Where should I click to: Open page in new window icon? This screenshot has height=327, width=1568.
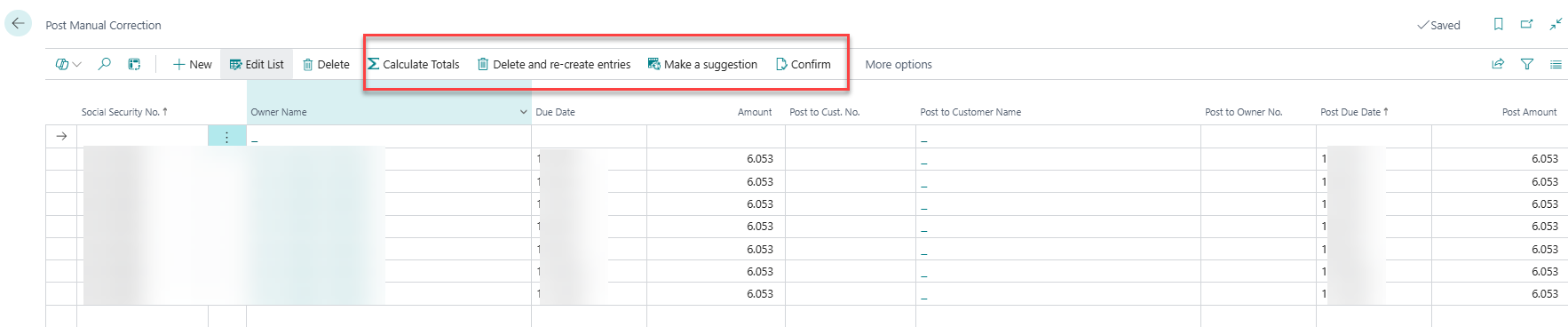pyautogui.click(x=1527, y=24)
